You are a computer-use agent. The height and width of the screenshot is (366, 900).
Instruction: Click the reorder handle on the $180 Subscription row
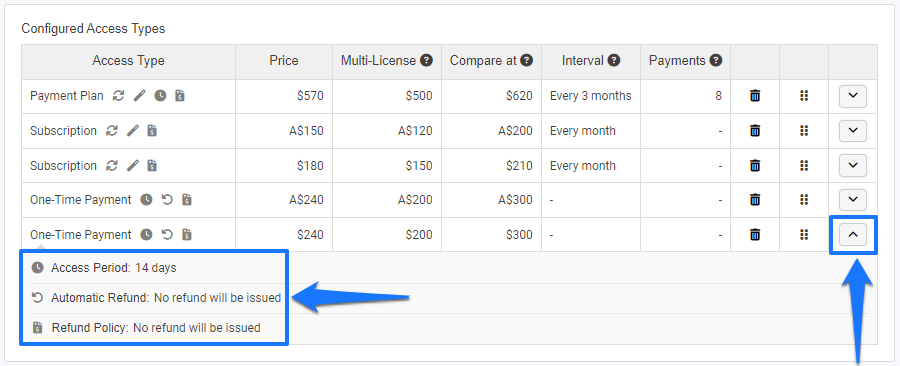(x=804, y=166)
